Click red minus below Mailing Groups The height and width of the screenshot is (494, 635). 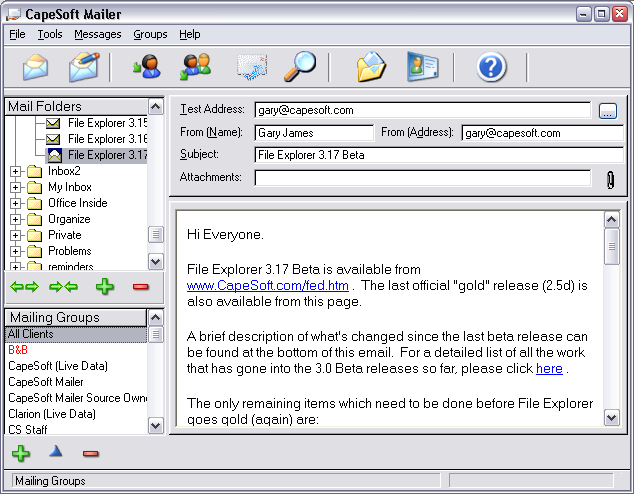click(x=91, y=454)
